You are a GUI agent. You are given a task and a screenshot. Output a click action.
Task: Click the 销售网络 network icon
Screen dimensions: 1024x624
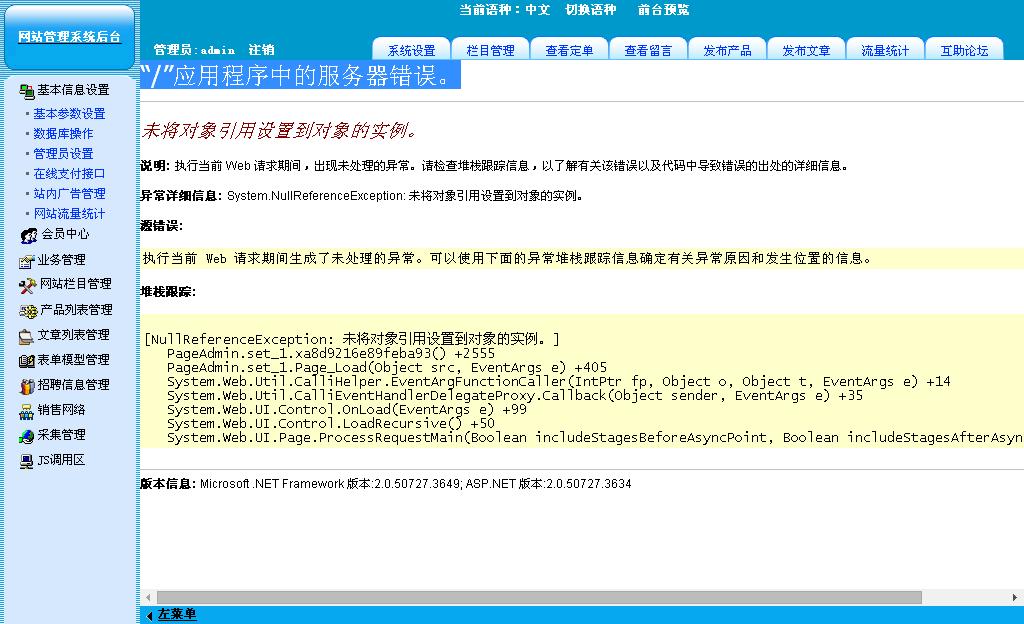(x=27, y=410)
